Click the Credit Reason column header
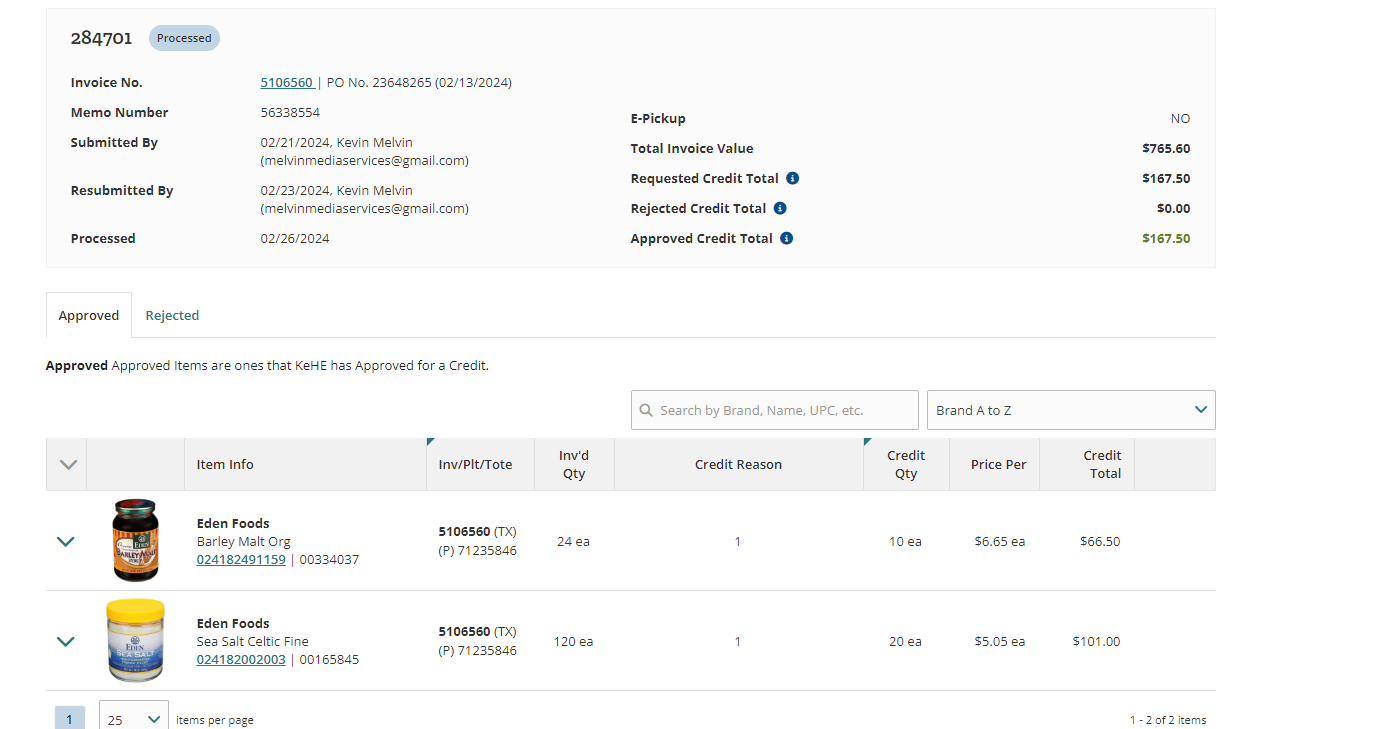Viewport: 1381px width, 729px height. [738, 464]
